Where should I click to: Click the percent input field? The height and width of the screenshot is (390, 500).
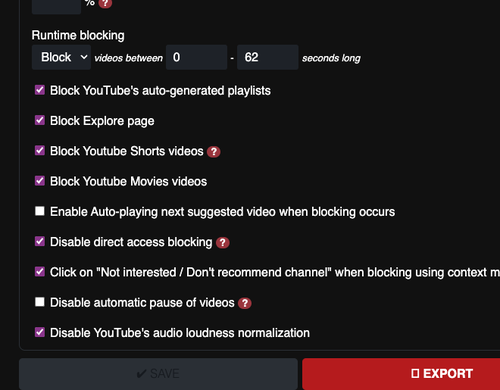[56, 6]
